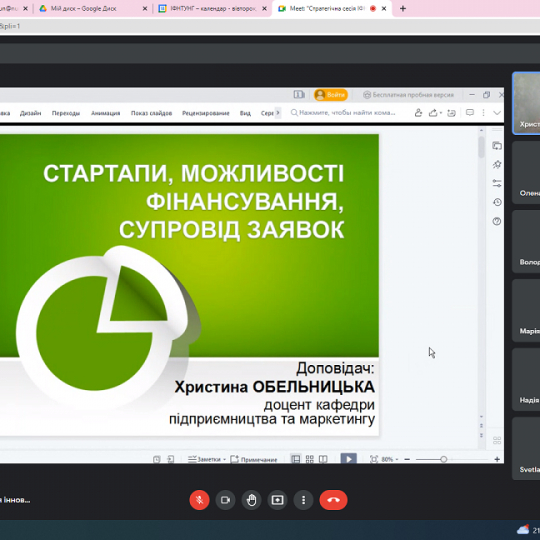This screenshot has width=540, height=540.
Task: Start presenting your screen in Meet
Action: 278,500
